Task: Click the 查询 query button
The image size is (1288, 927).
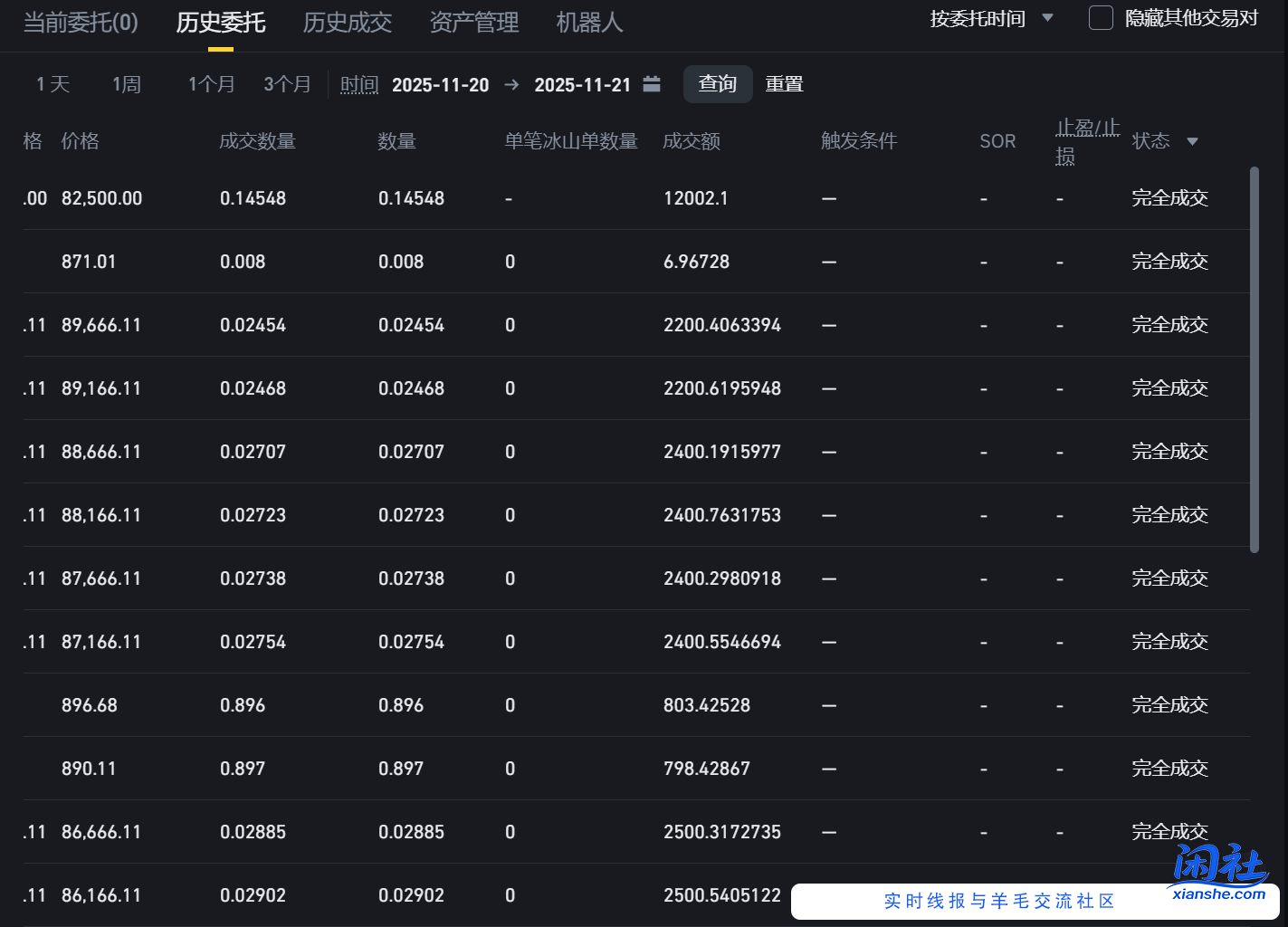Action: point(717,83)
